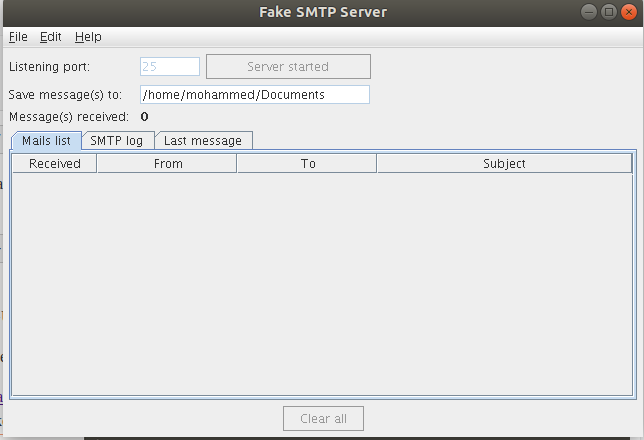Open the Edit menu
Image resolution: width=644 pixels, height=440 pixels.
coord(51,37)
